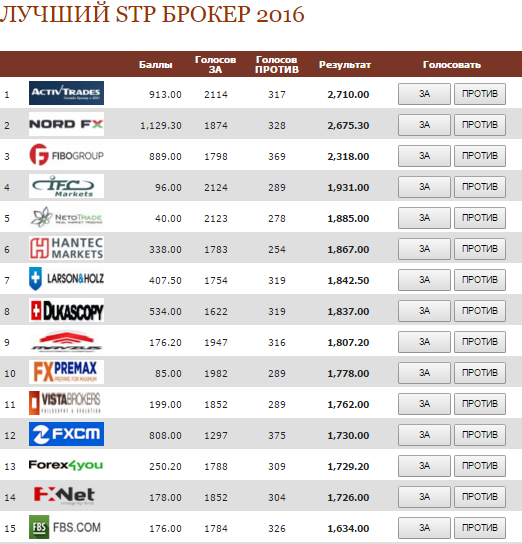Vote ЗА for Forex4you
Screen dimensions: 522x544
point(424,466)
